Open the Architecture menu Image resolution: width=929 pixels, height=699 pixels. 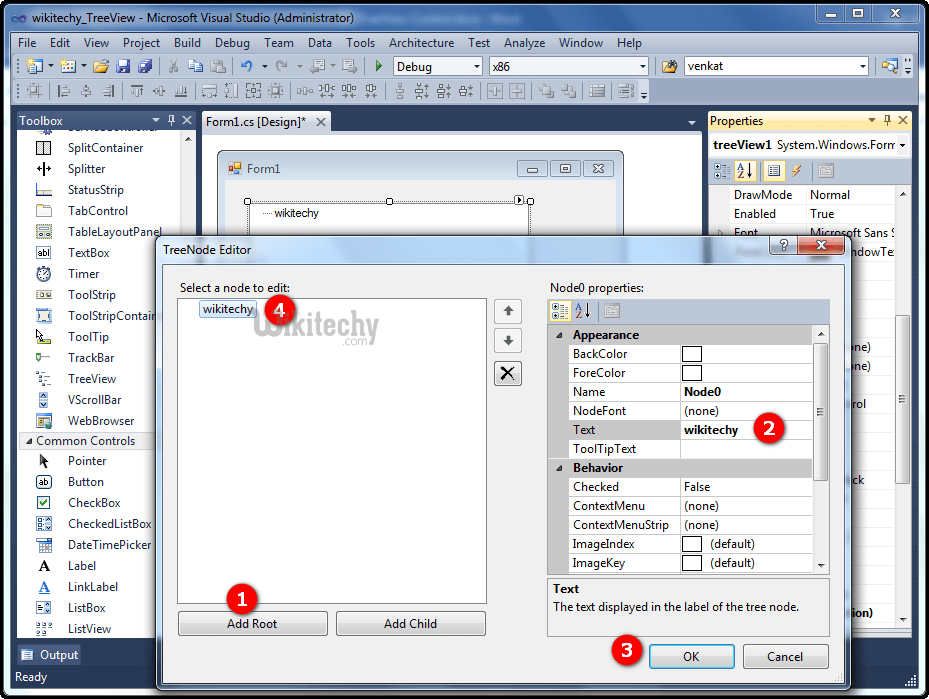pyautogui.click(x=421, y=43)
